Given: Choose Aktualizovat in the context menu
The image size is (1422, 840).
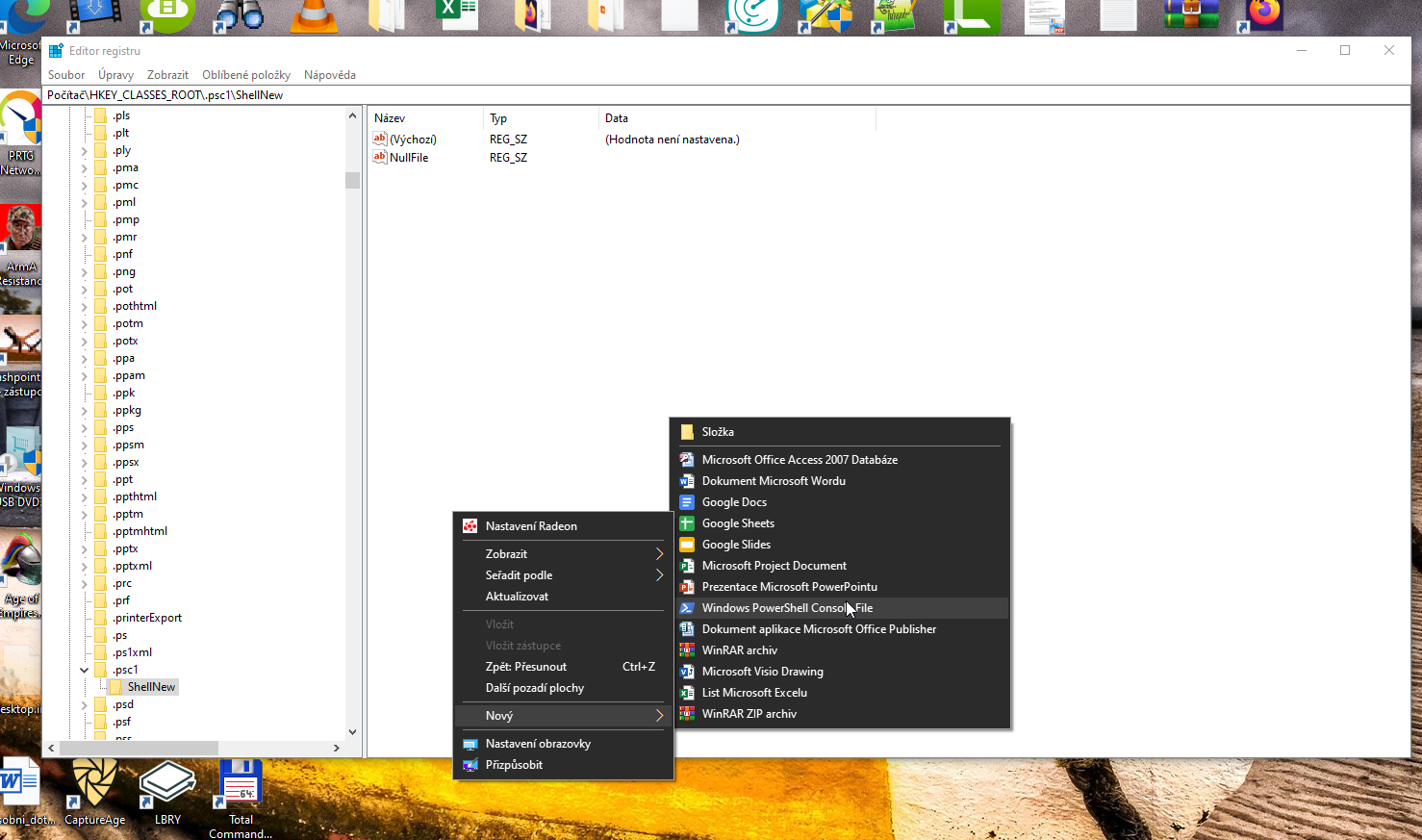Looking at the screenshot, I should pyautogui.click(x=563, y=597).
